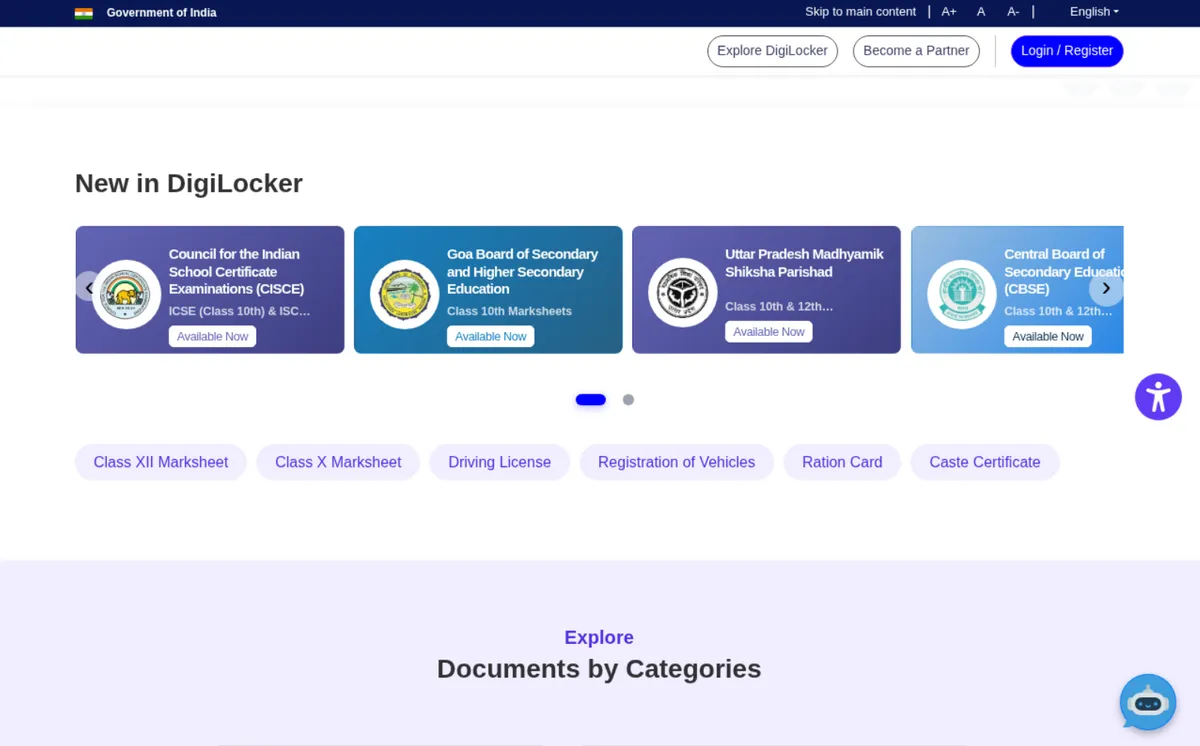
Task: Increase font size with A+
Action: (949, 12)
